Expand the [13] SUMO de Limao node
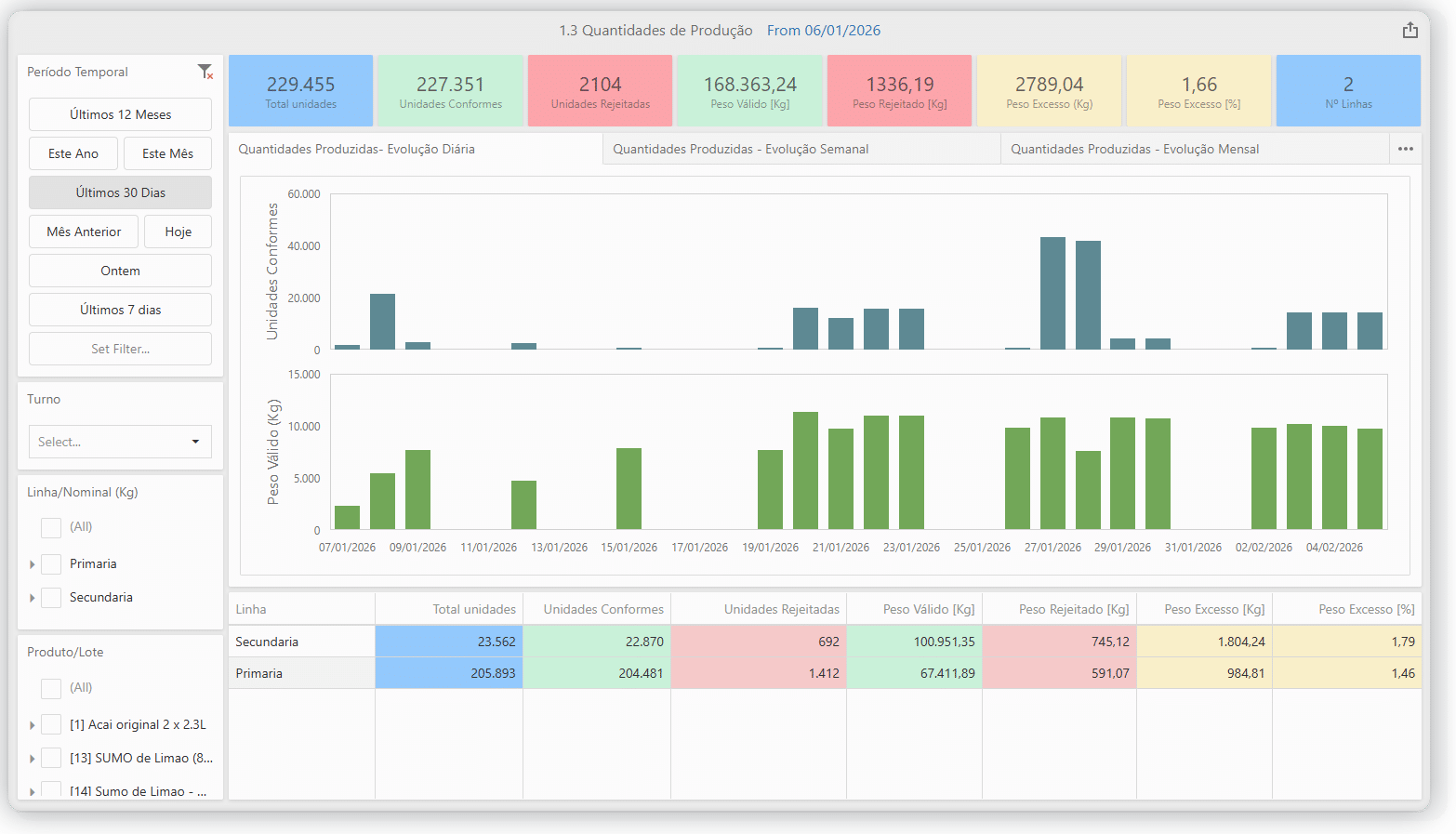Screen dimensions: 1456x834 [33, 759]
